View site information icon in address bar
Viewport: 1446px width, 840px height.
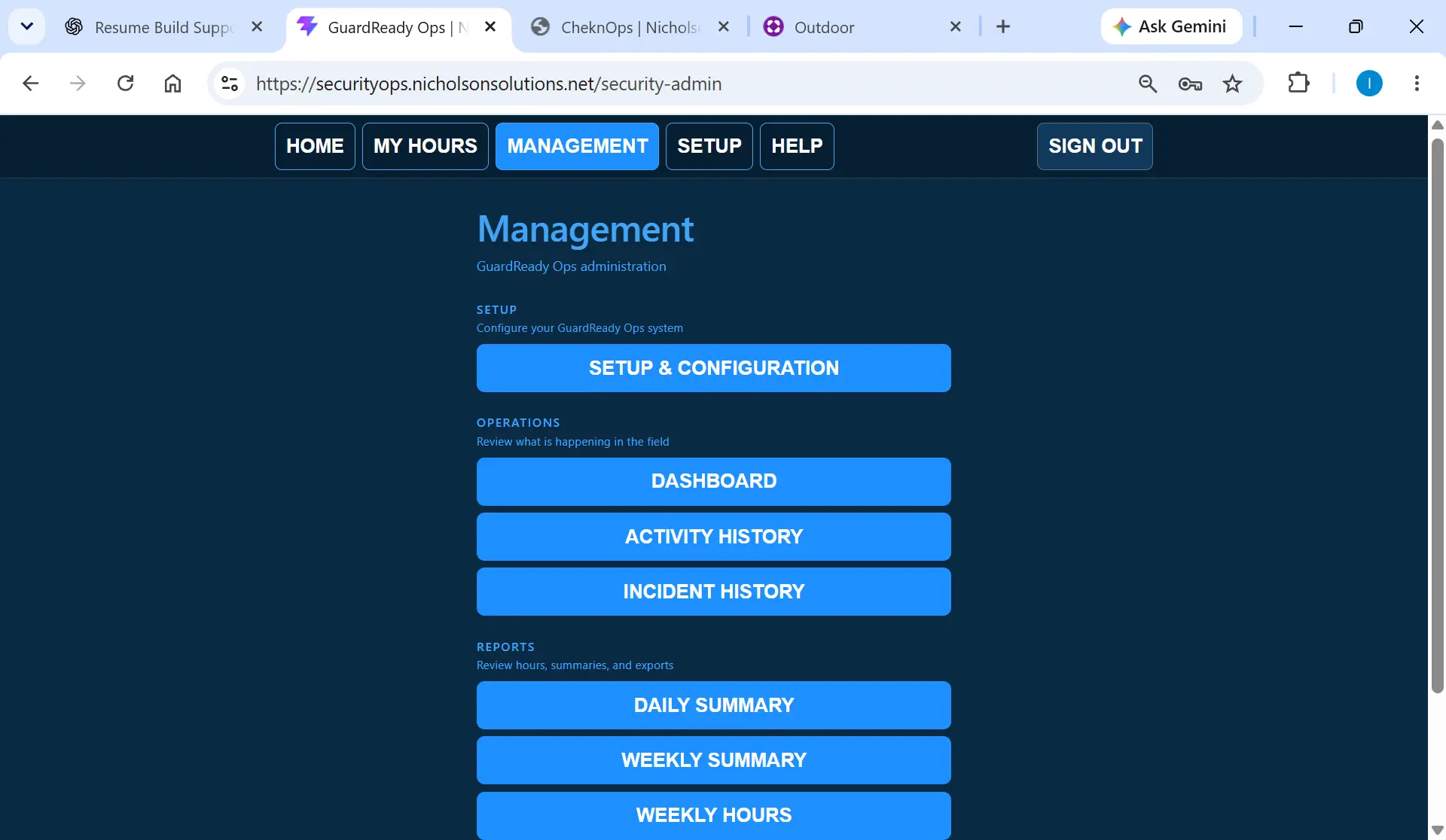230,84
